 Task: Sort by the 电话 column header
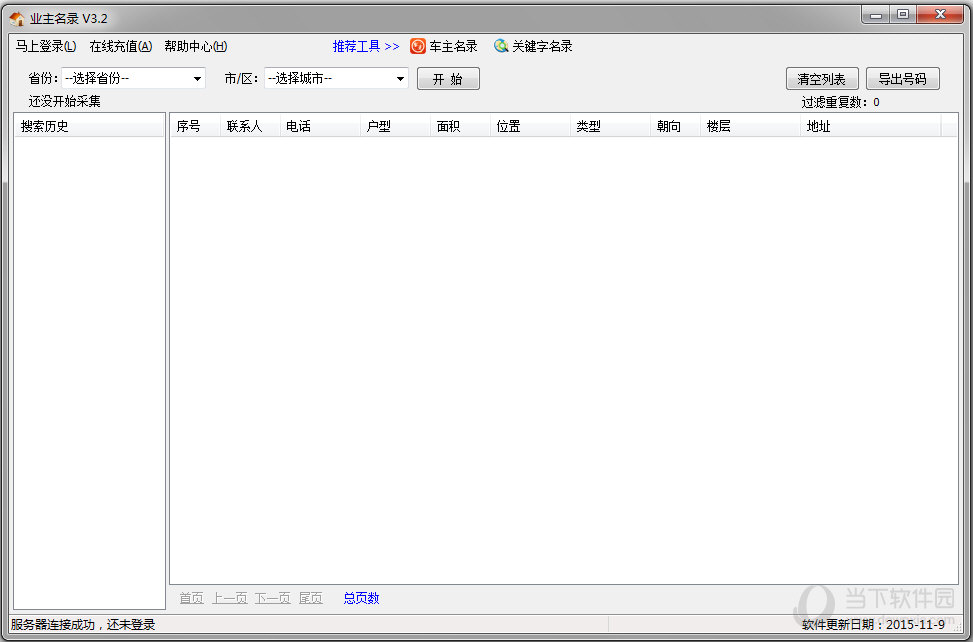coord(321,126)
